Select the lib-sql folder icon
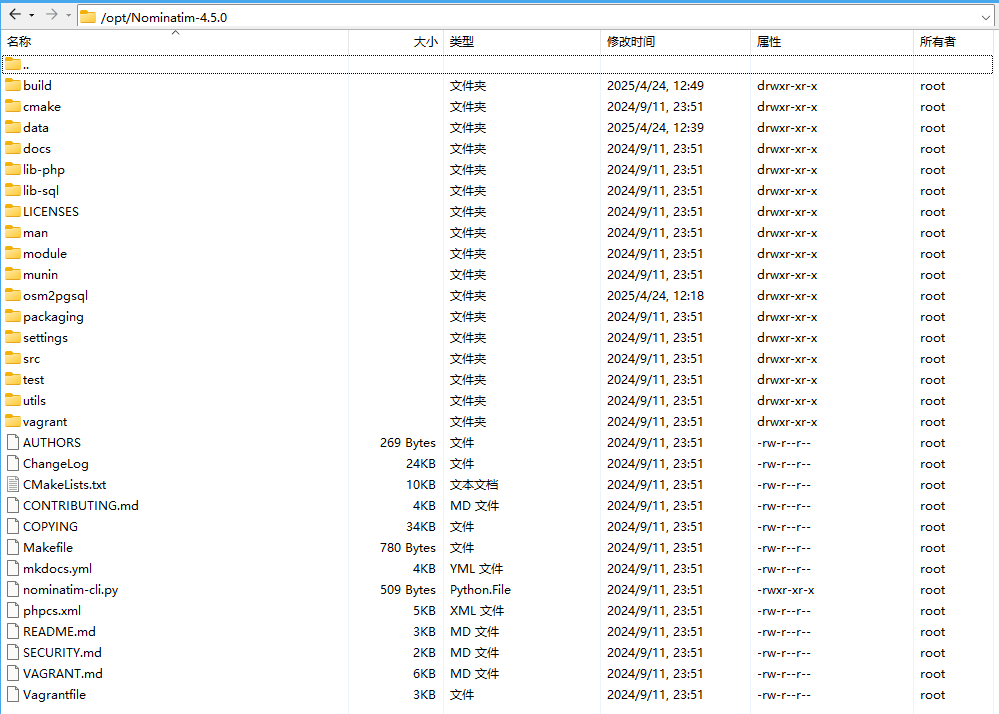The width and height of the screenshot is (999, 714). [x=13, y=190]
